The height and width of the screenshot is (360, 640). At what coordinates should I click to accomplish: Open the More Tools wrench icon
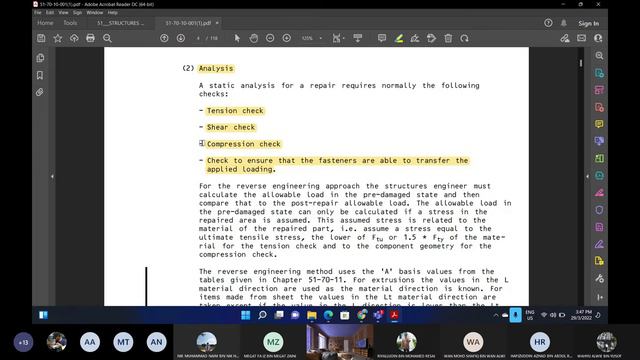pos(599,279)
